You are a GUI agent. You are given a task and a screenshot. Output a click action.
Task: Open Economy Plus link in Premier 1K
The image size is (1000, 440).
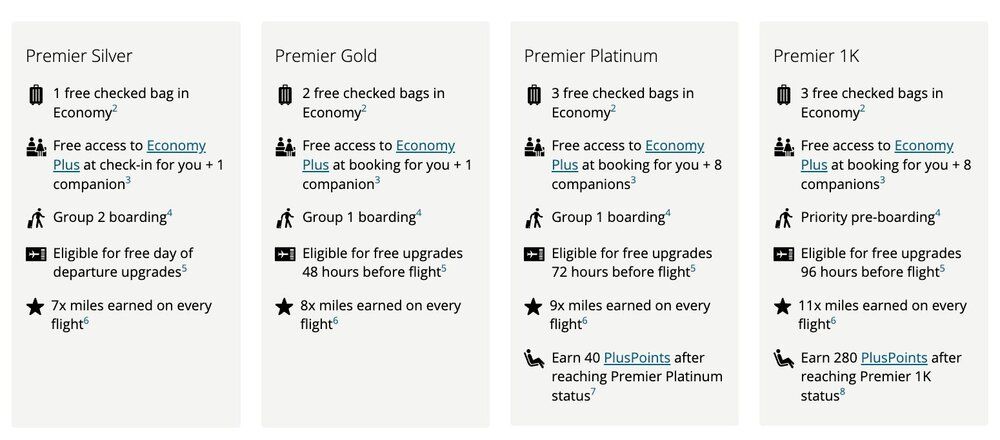click(x=923, y=146)
